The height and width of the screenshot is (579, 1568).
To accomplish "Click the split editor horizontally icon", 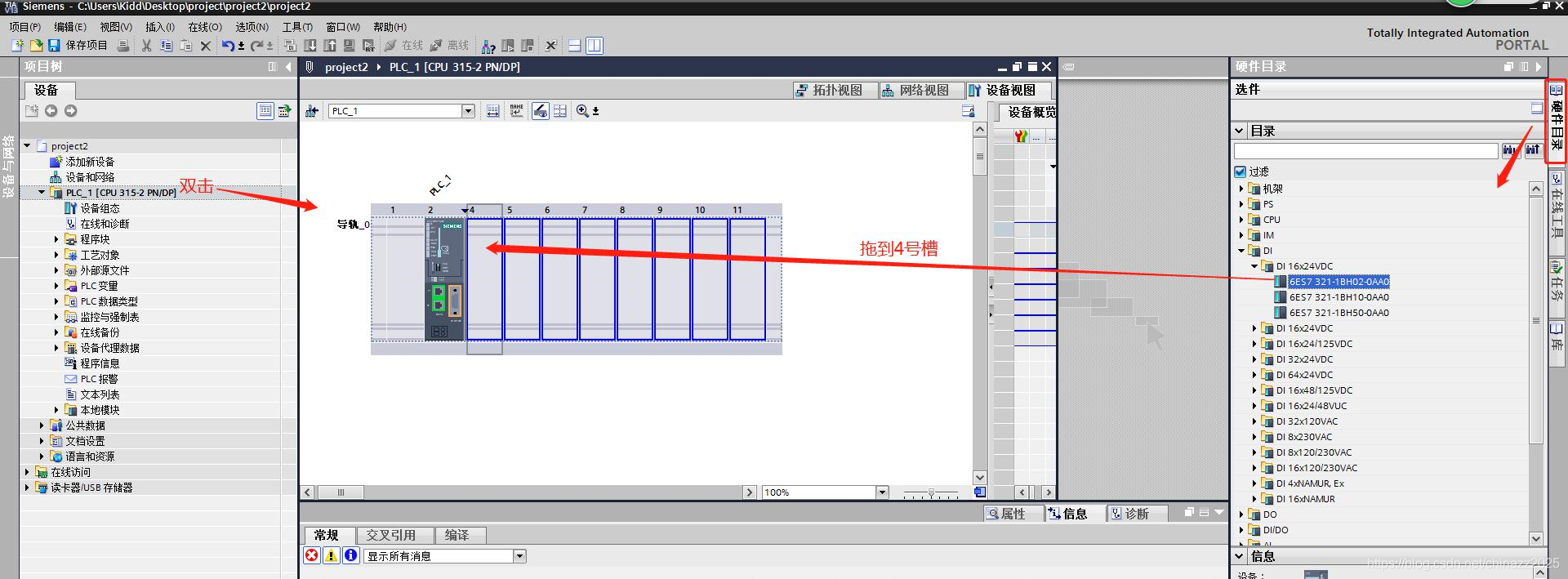I will point(575,46).
